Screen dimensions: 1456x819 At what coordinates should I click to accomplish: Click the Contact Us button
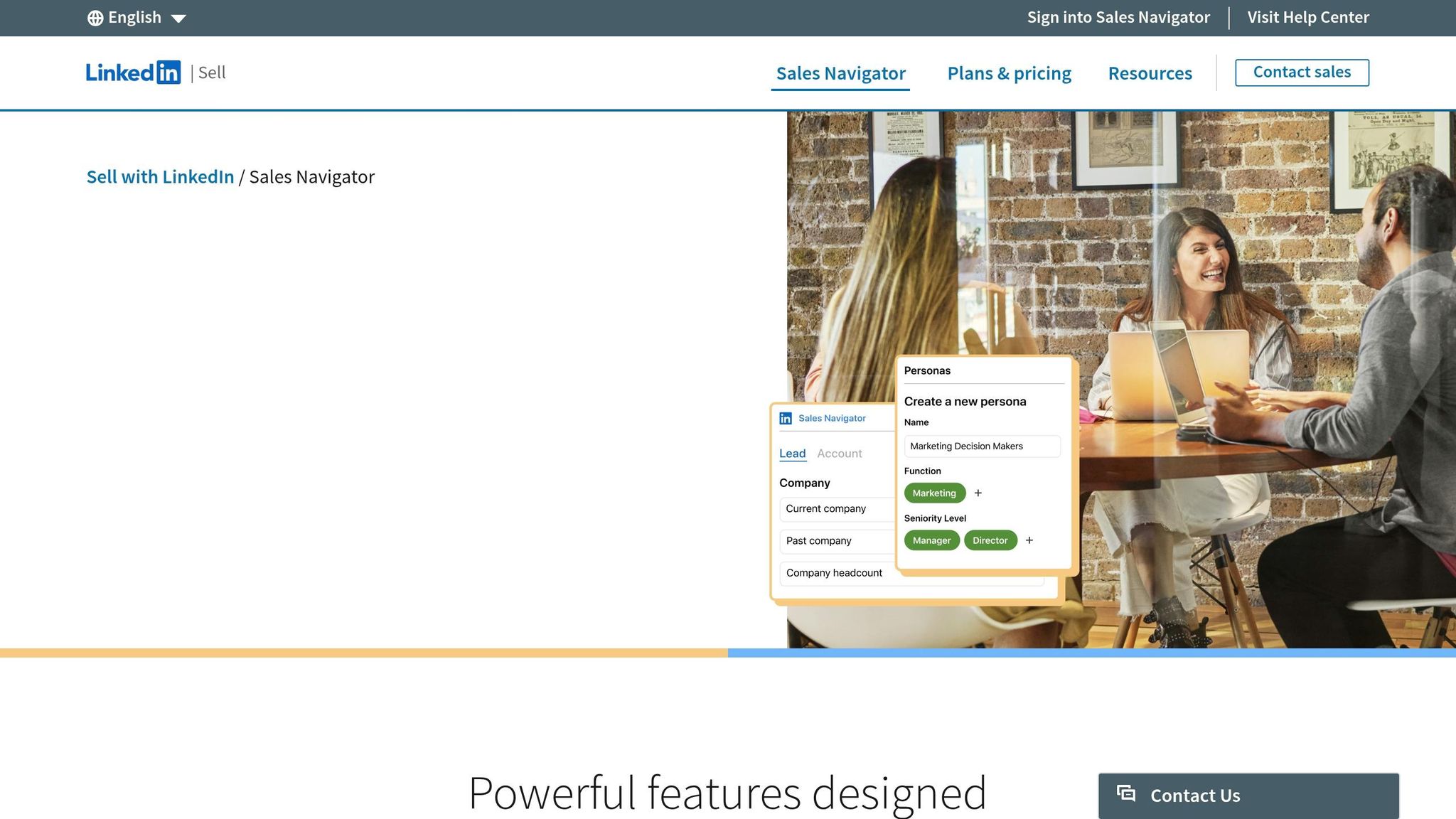point(1248,795)
